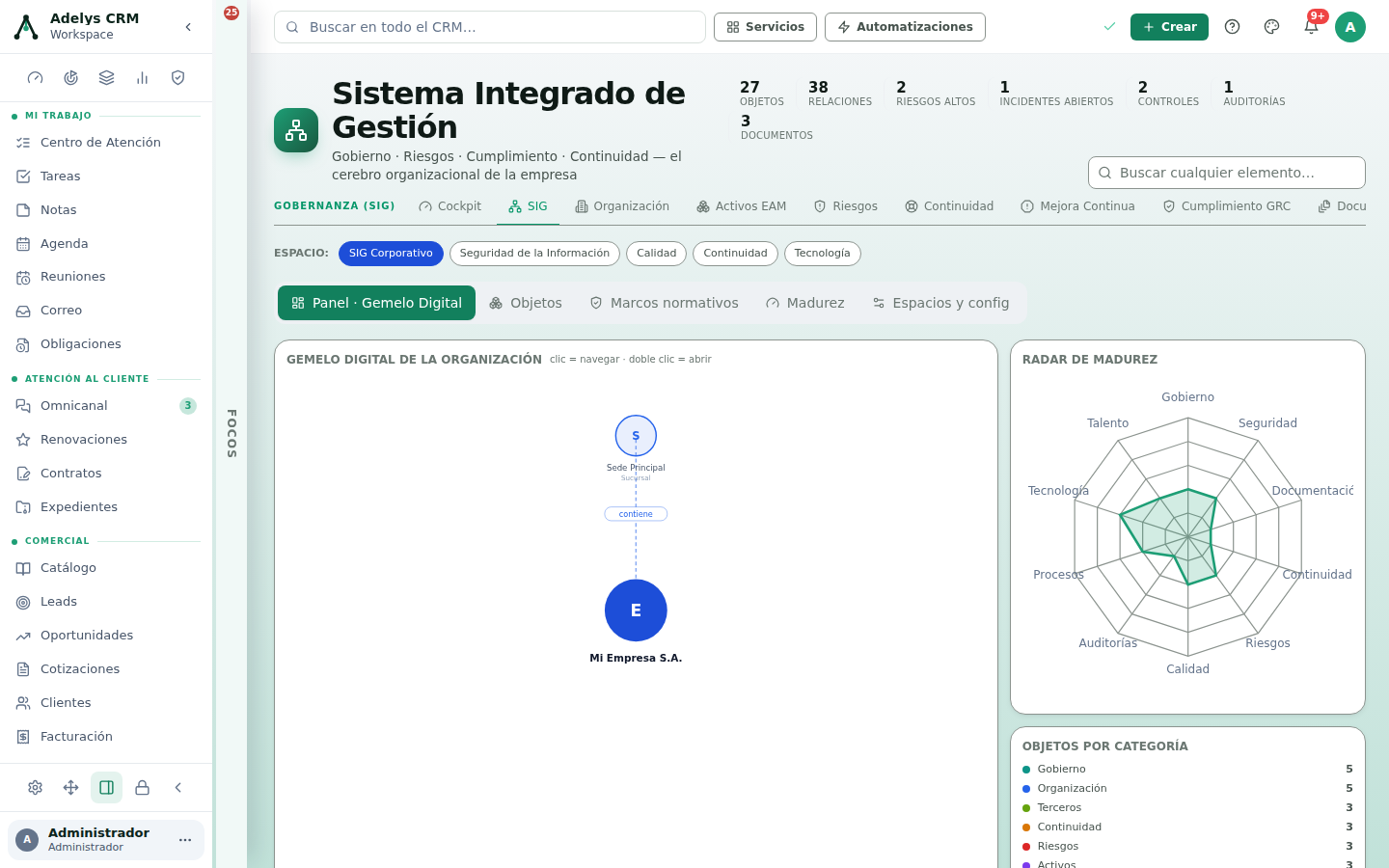Image resolution: width=1389 pixels, height=868 pixels.
Task: Click the Facturación invoice icon
Action: [x=23, y=737]
